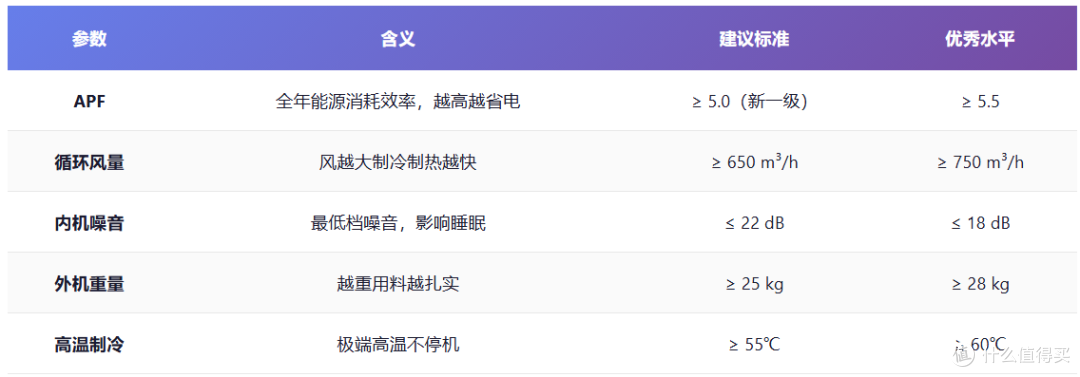Select the 建议标准 column header
1080x377 pixels.
pyautogui.click(x=754, y=39)
